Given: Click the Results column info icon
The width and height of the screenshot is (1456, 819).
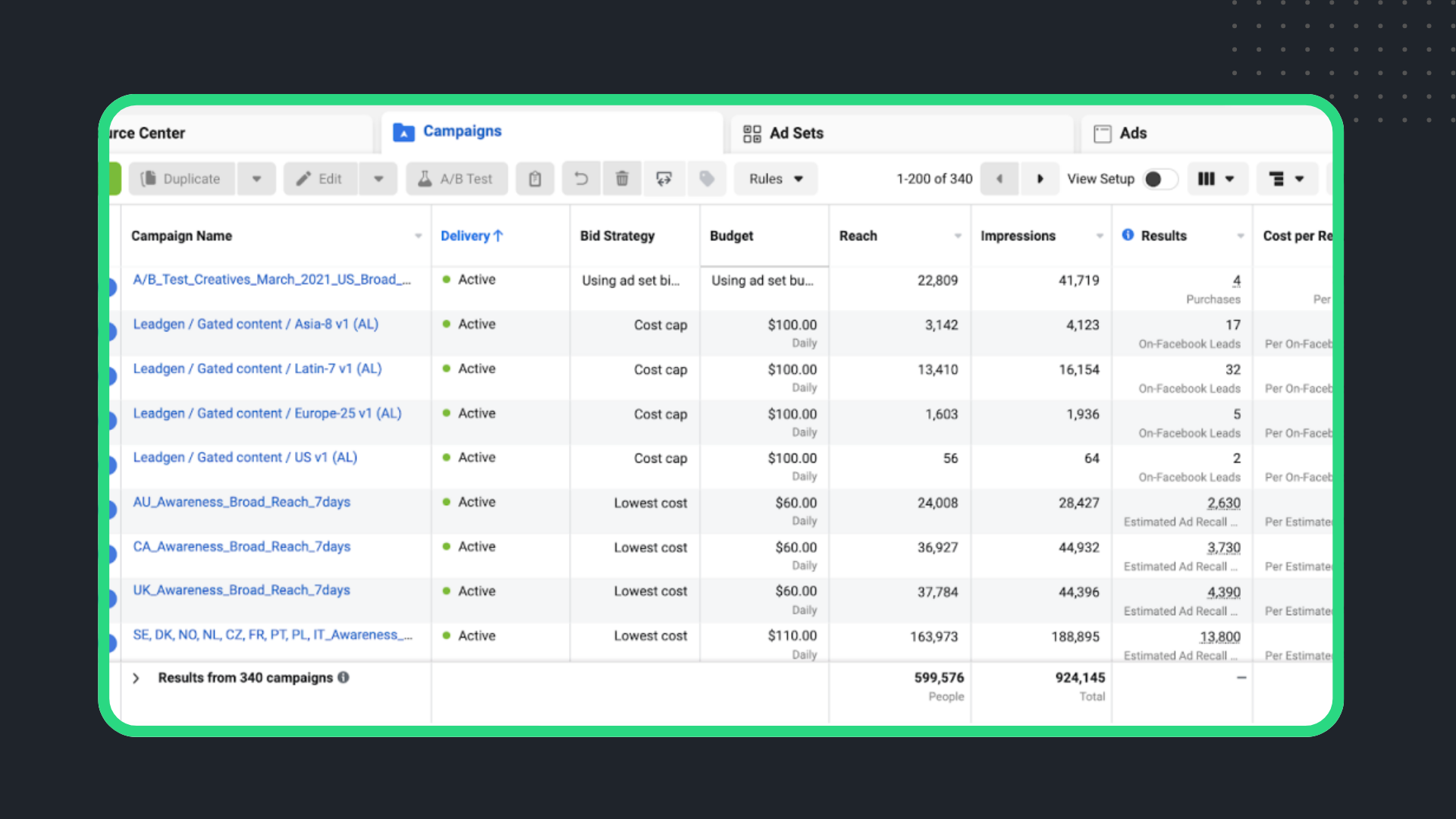Looking at the screenshot, I should pyautogui.click(x=1128, y=235).
